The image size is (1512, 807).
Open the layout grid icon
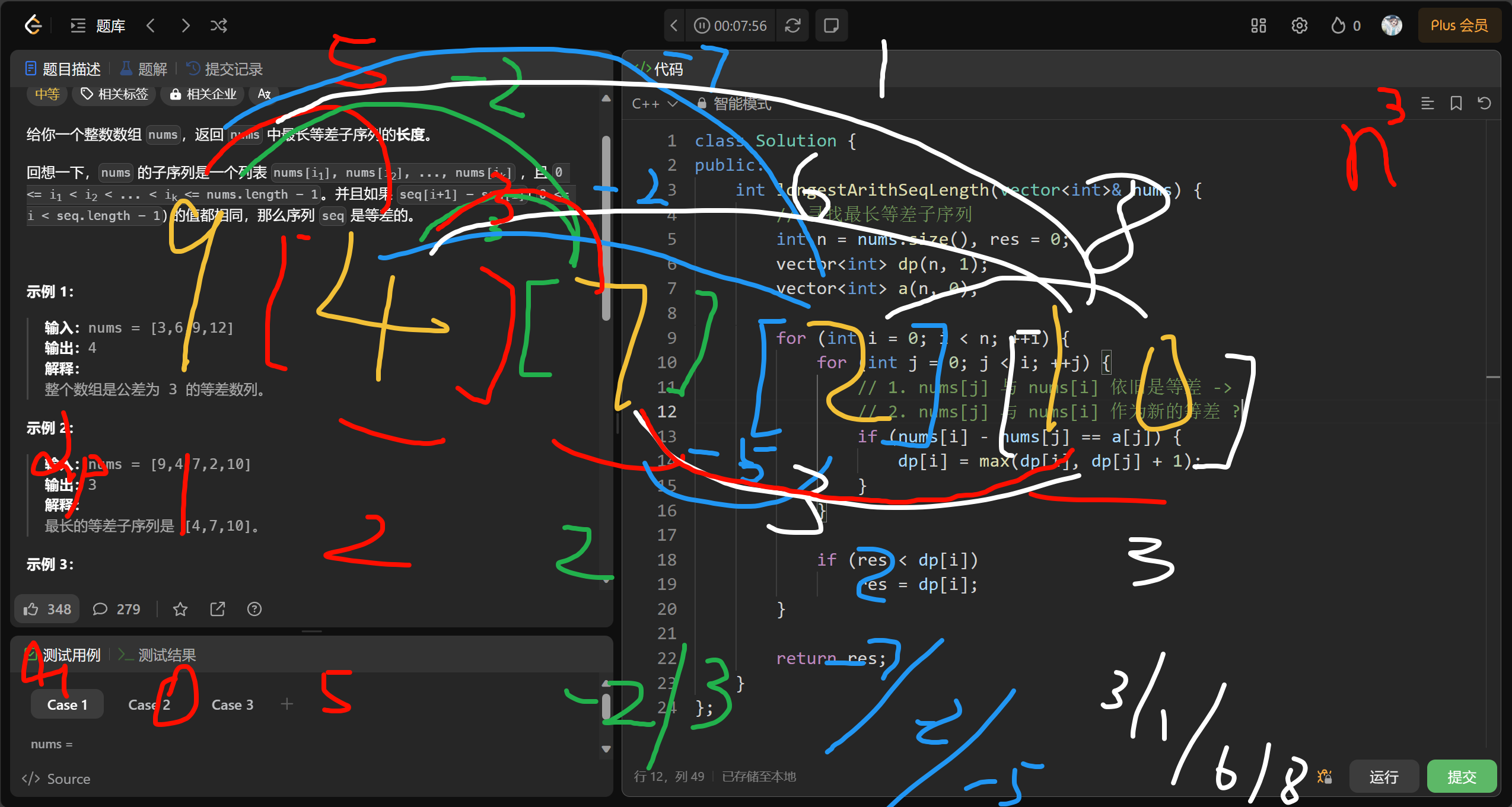(x=1258, y=25)
